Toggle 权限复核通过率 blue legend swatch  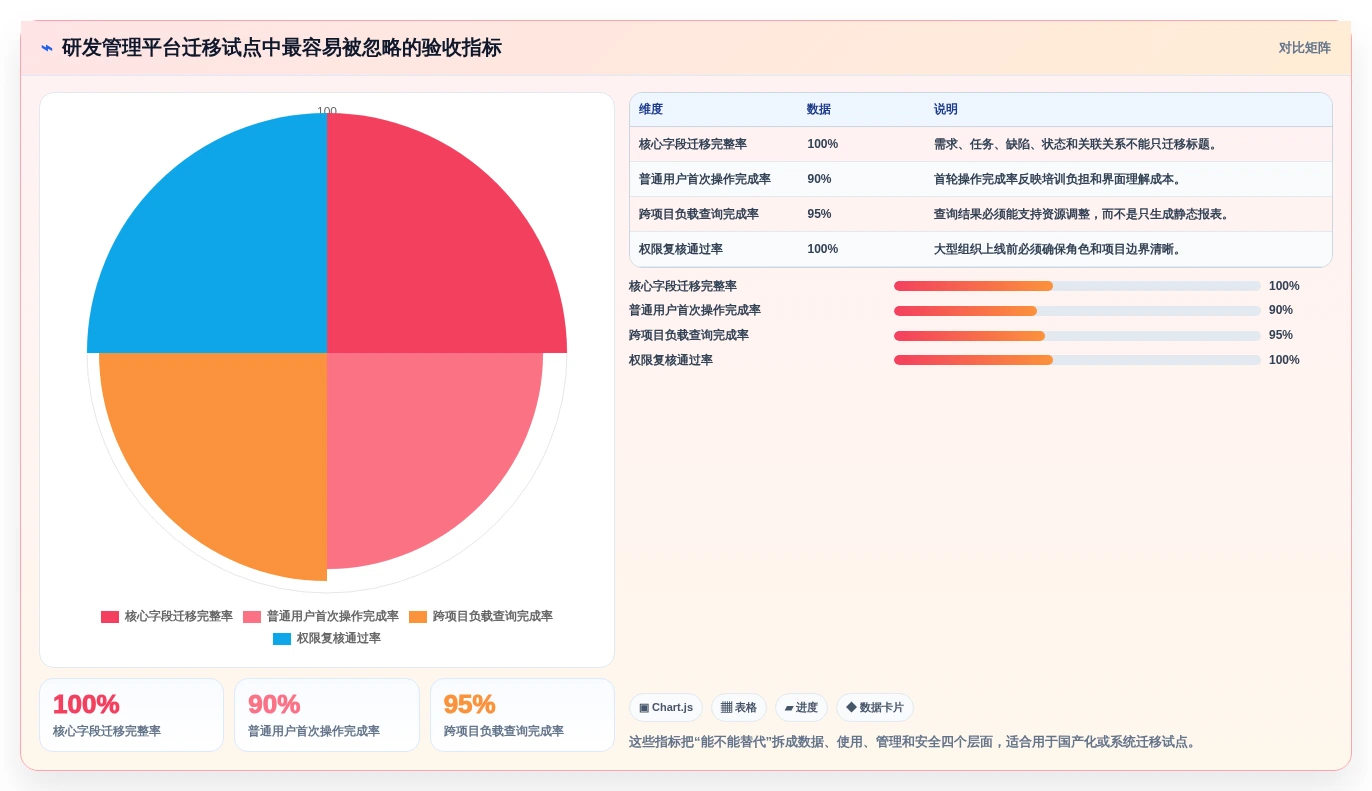point(282,639)
